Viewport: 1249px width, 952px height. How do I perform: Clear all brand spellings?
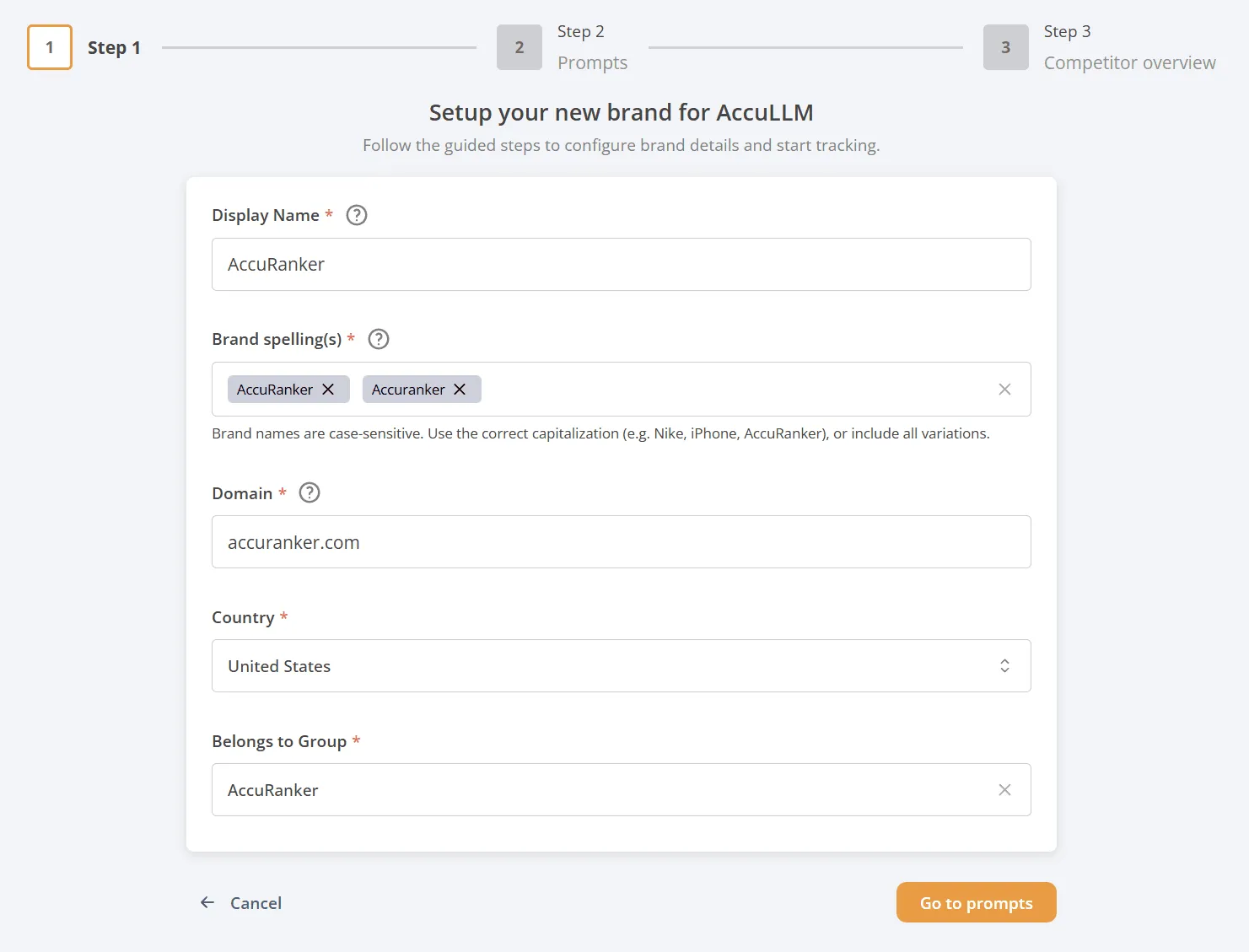tap(1004, 389)
